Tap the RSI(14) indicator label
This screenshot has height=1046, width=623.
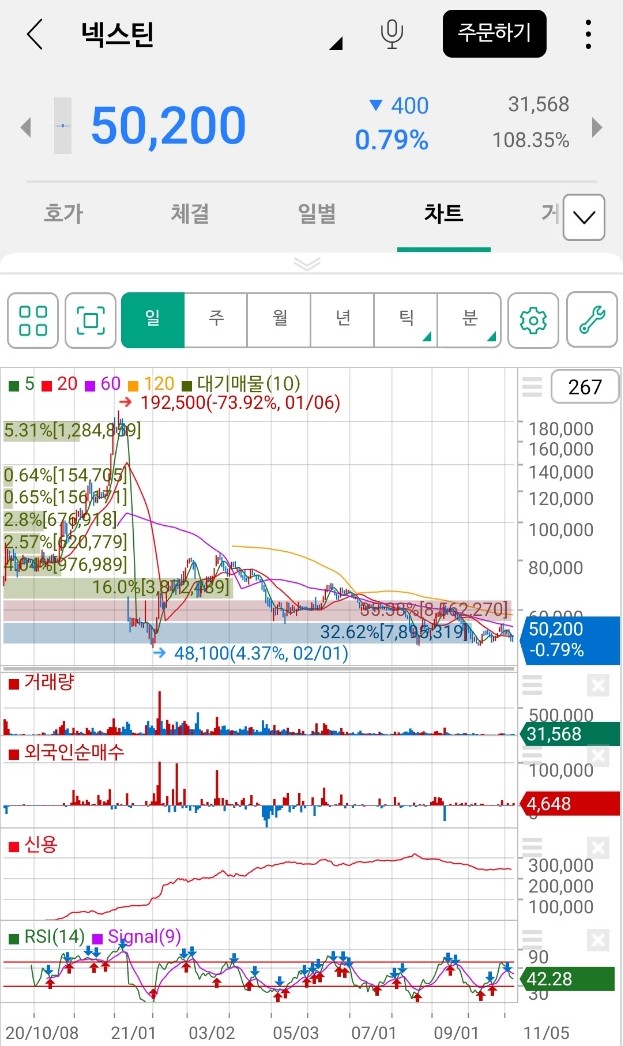click(x=47, y=937)
